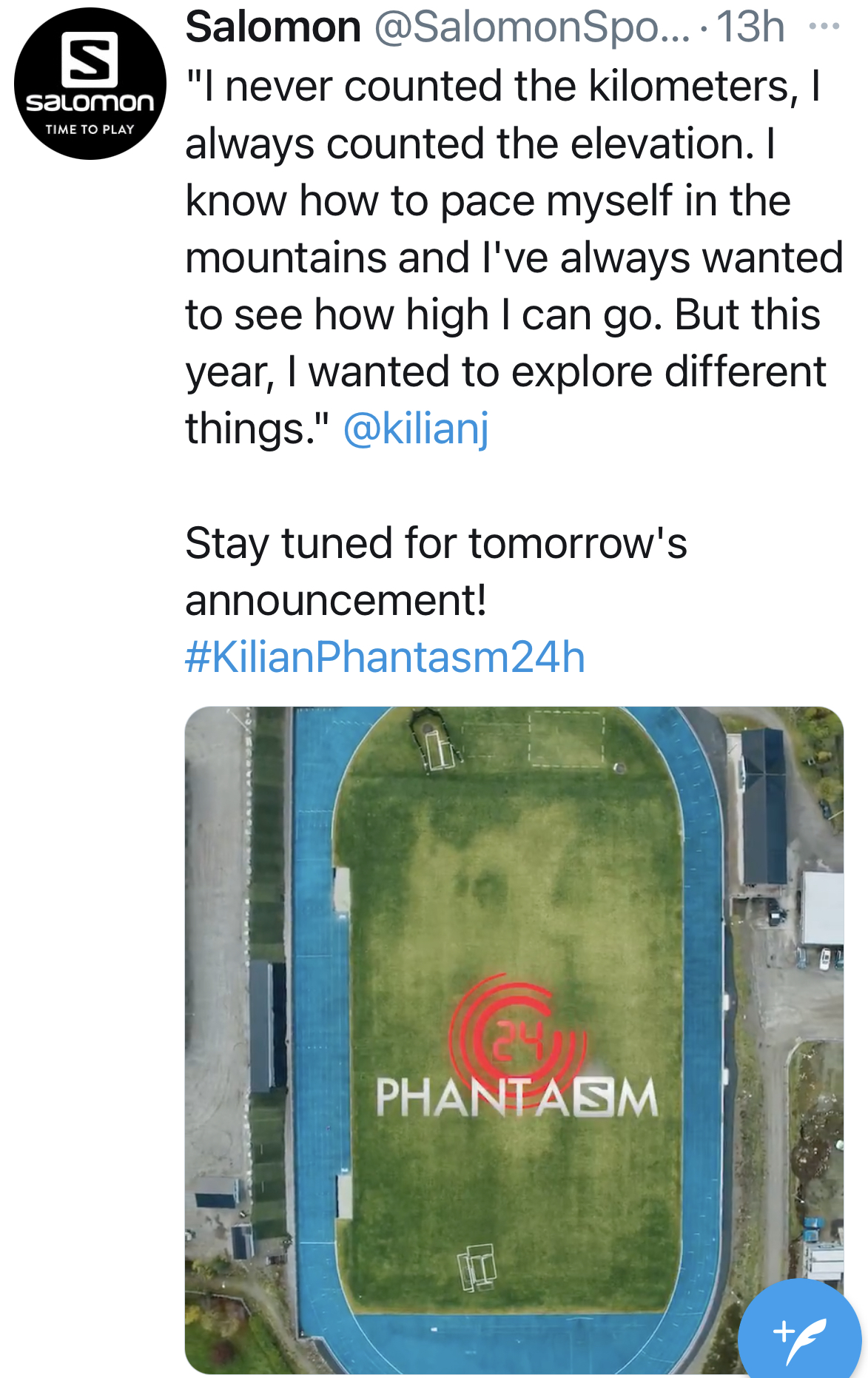This screenshot has height=1378, width=868.
Task: Click the word "announcement!" in the tweet
Action: click(336, 600)
